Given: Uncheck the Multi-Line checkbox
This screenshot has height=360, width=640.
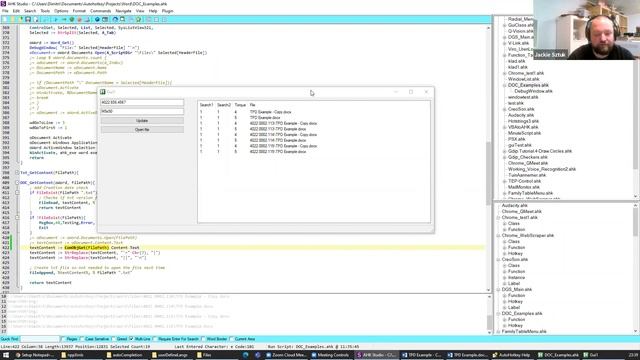Looking at the screenshot, I should point(131,339).
